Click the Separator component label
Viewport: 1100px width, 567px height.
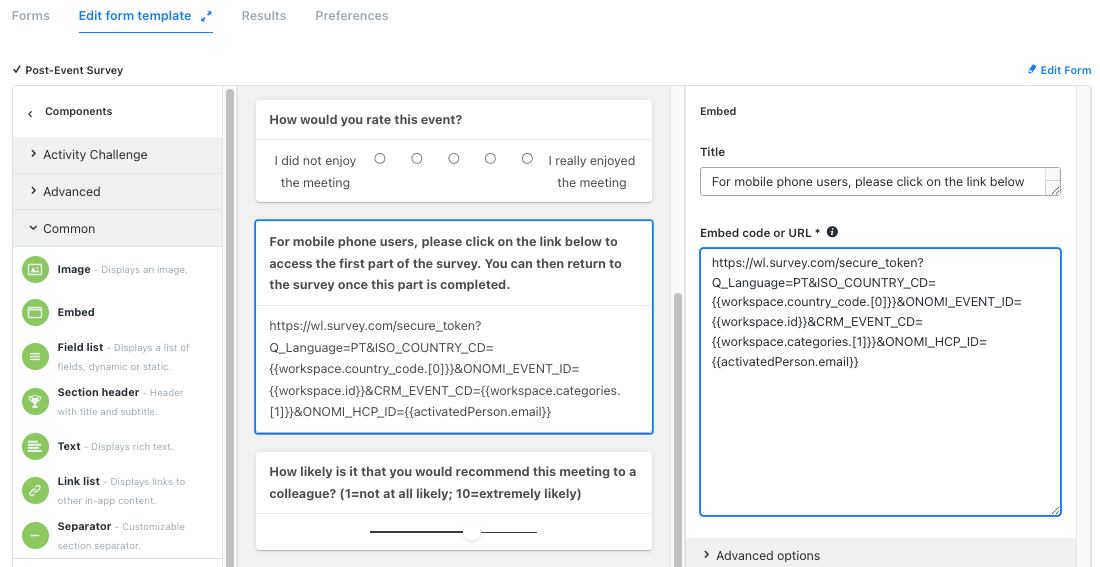pyautogui.click(x=84, y=526)
